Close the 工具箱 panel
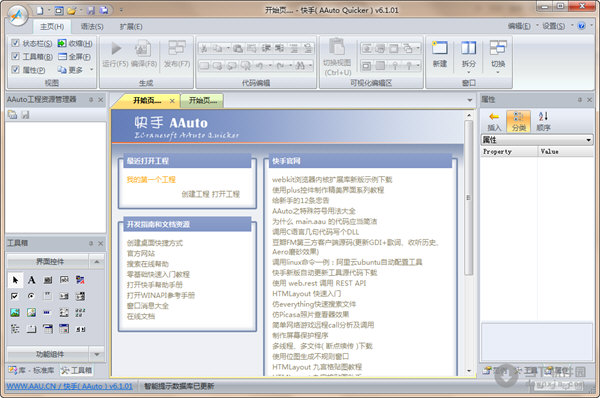Image resolution: width=600 pixels, height=398 pixels. point(101,243)
